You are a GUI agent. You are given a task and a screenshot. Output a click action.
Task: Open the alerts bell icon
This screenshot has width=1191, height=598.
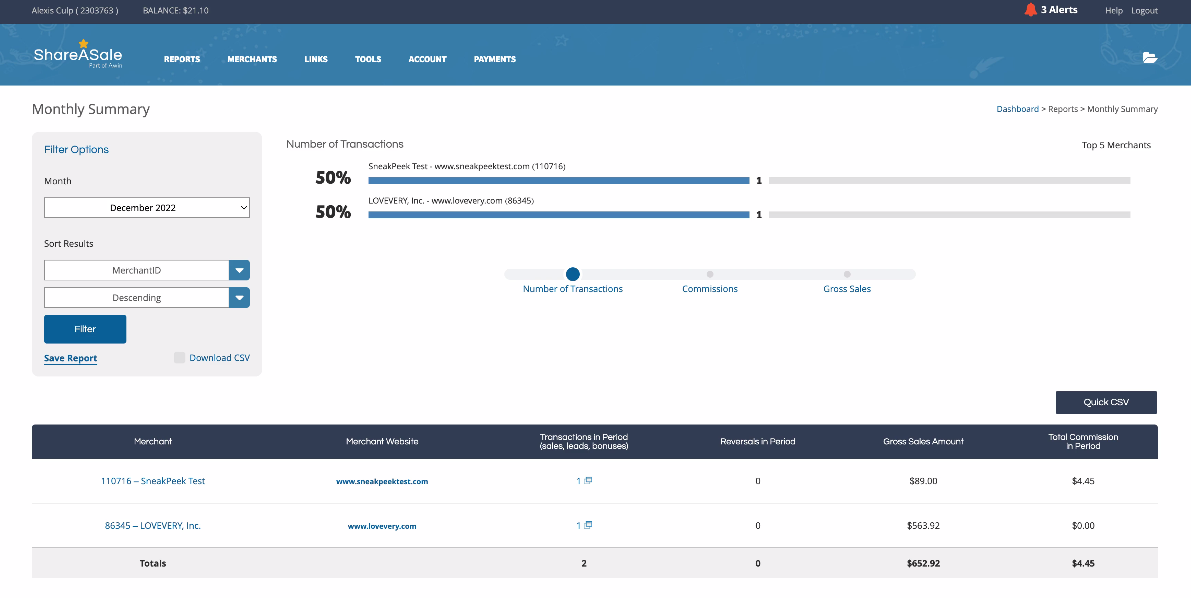[1030, 10]
